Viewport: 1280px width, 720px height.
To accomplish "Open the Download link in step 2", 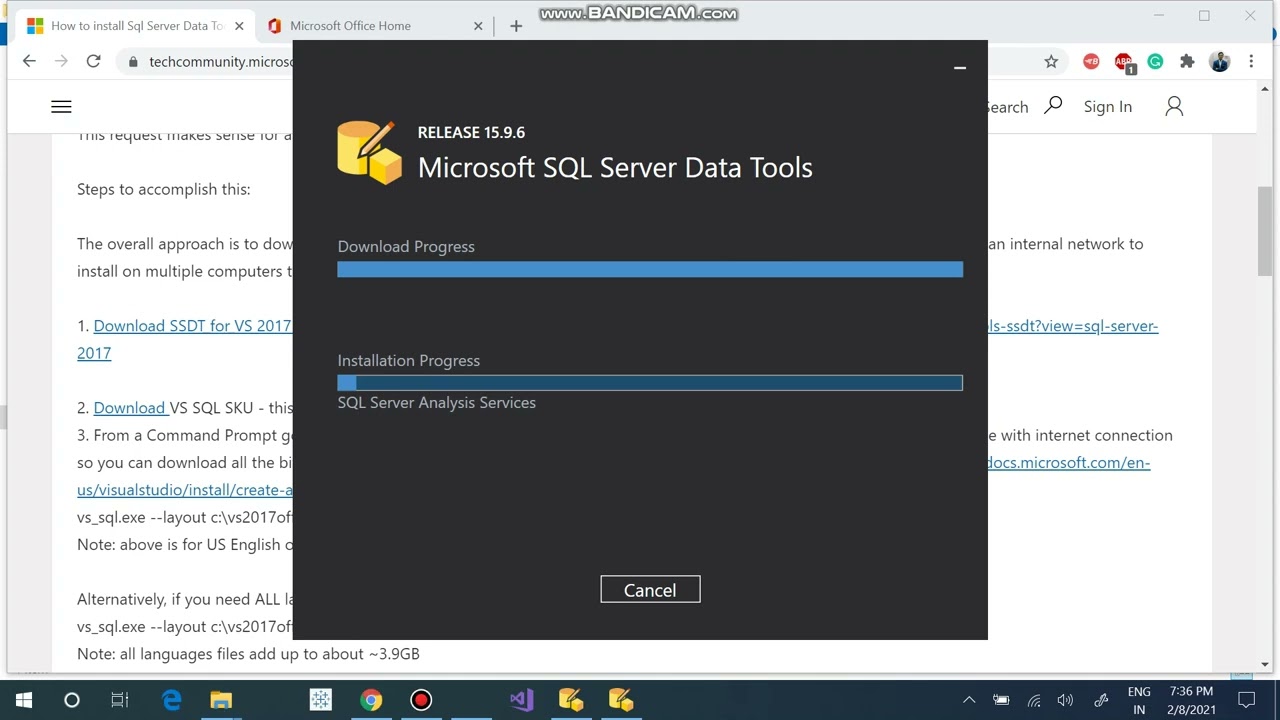I will tap(130, 408).
